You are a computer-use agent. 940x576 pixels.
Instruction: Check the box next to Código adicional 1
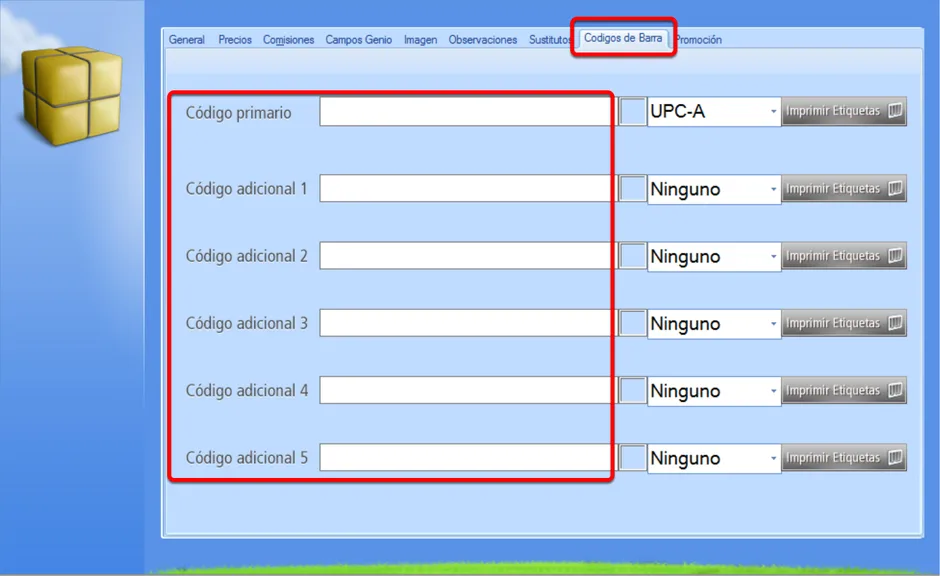click(x=632, y=189)
